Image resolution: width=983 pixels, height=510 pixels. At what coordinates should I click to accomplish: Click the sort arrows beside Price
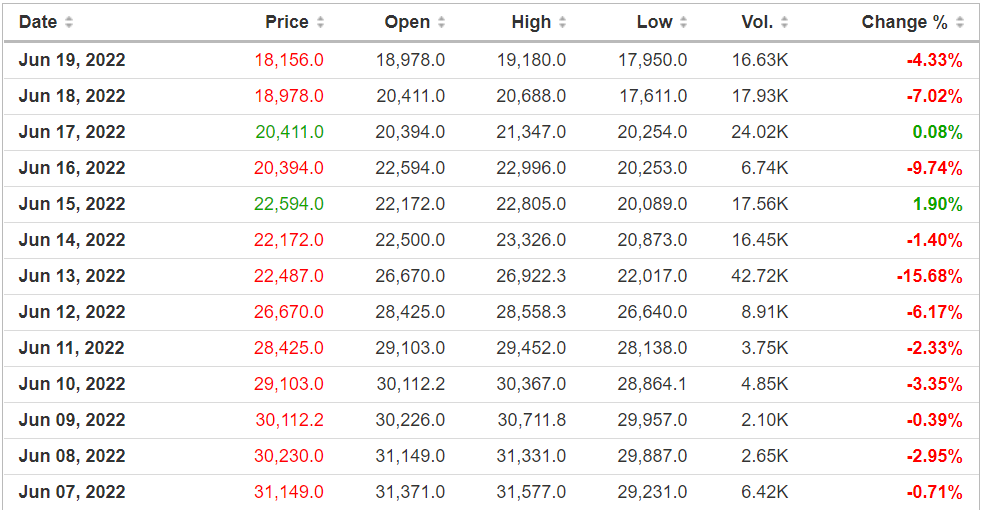[x=320, y=23]
